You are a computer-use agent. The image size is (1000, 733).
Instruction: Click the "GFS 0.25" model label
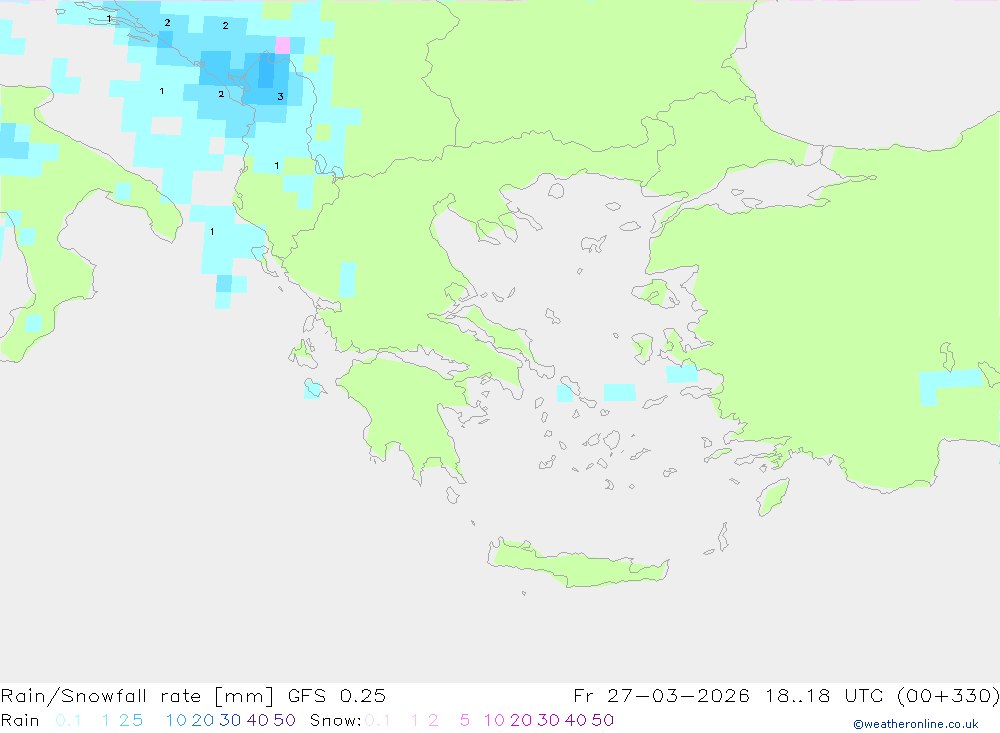tap(337, 696)
